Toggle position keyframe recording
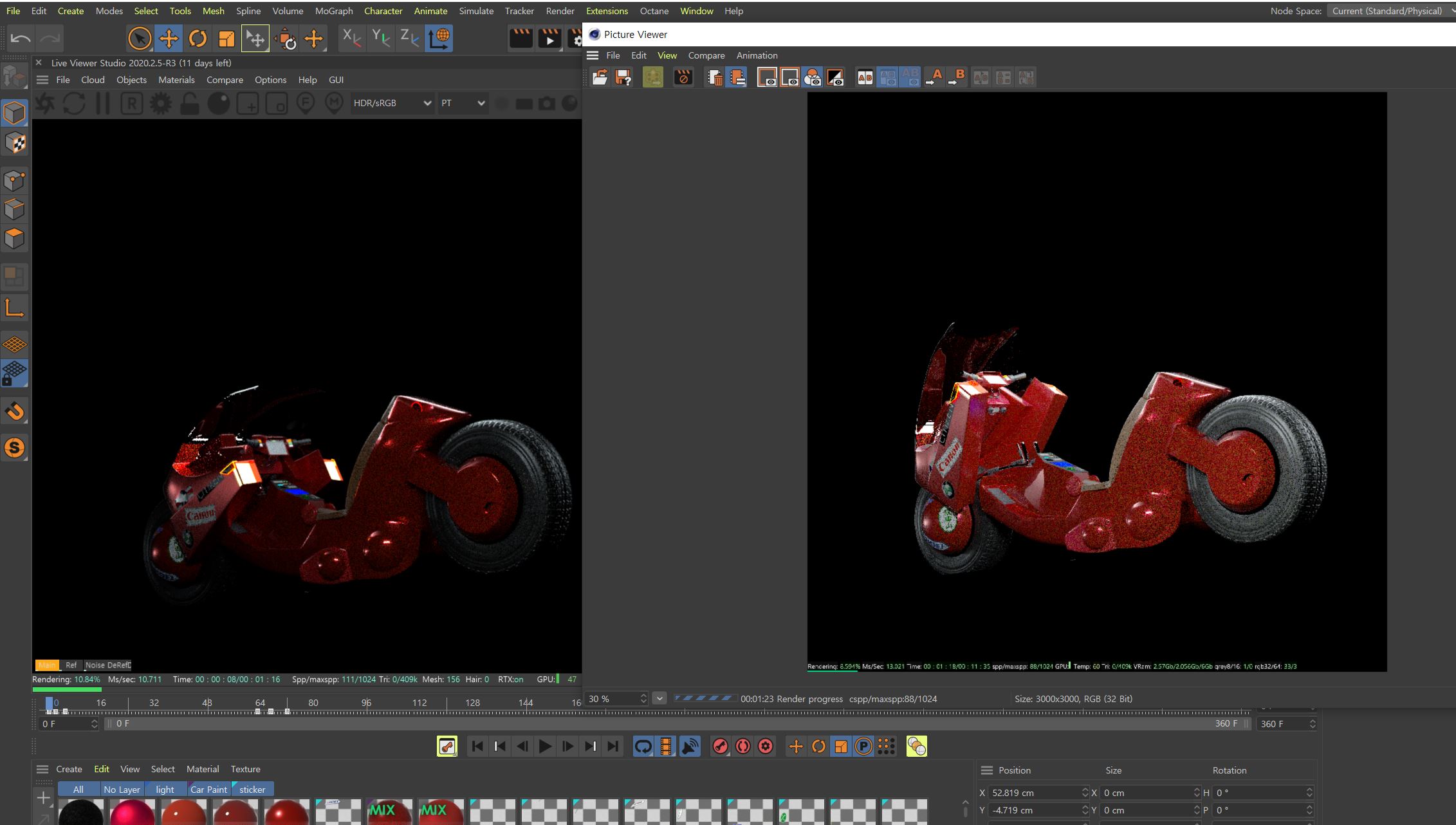 click(x=796, y=746)
